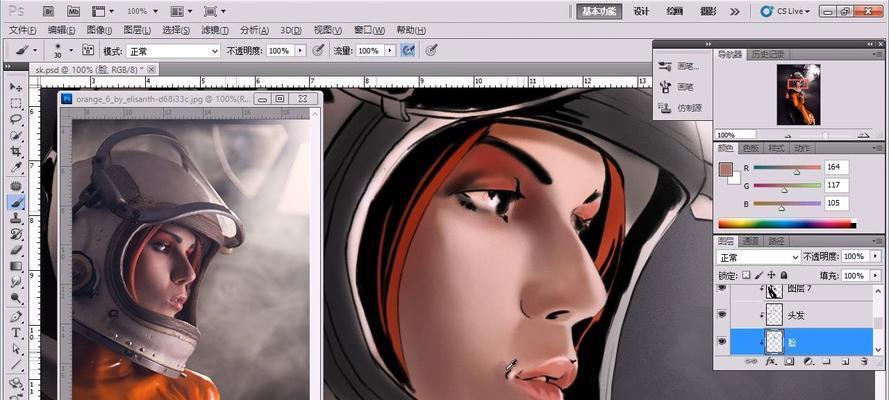Select the Eraser tool
The height and width of the screenshot is (400, 889).
[16, 250]
